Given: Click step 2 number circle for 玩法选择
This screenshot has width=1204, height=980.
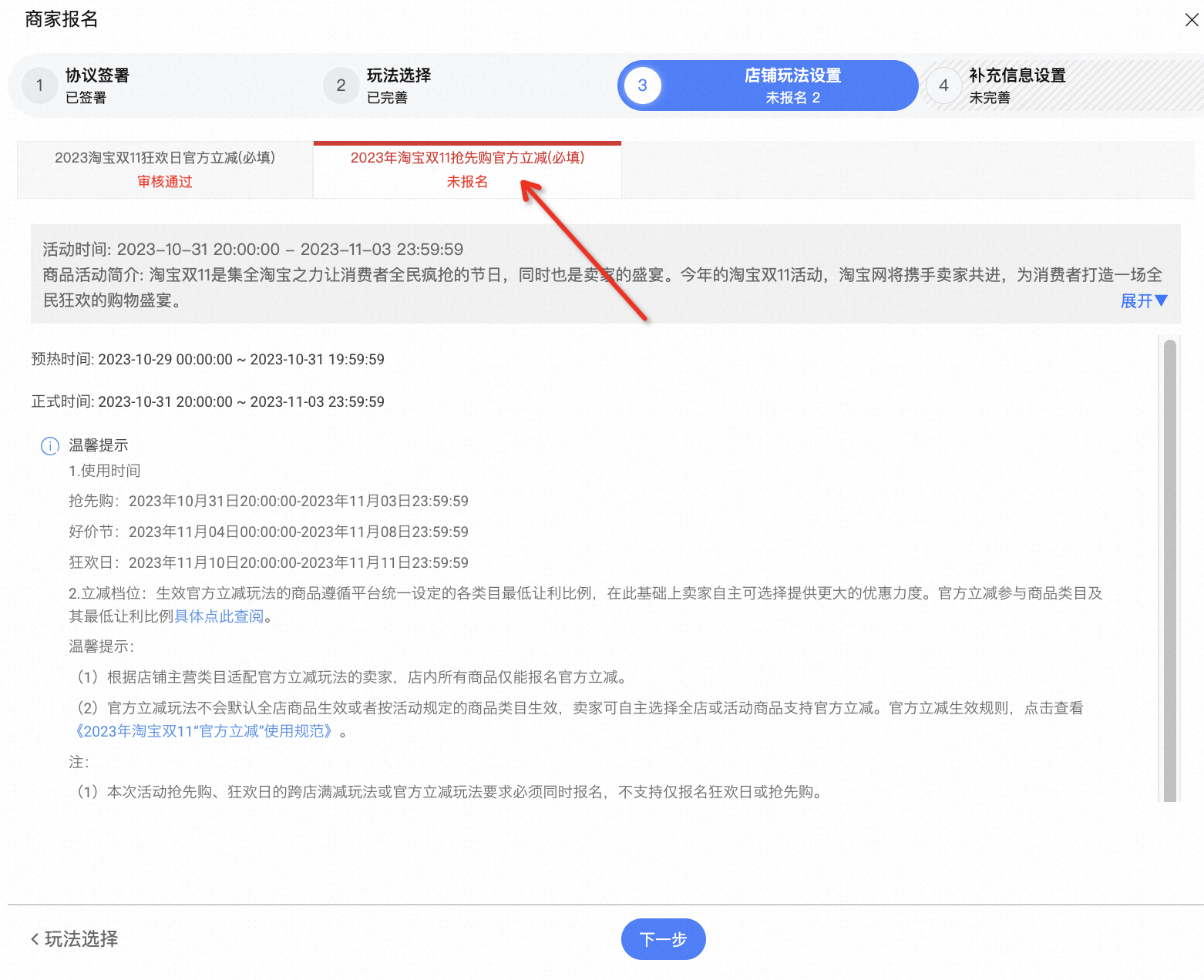Looking at the screenshot, I should (341, 86).
